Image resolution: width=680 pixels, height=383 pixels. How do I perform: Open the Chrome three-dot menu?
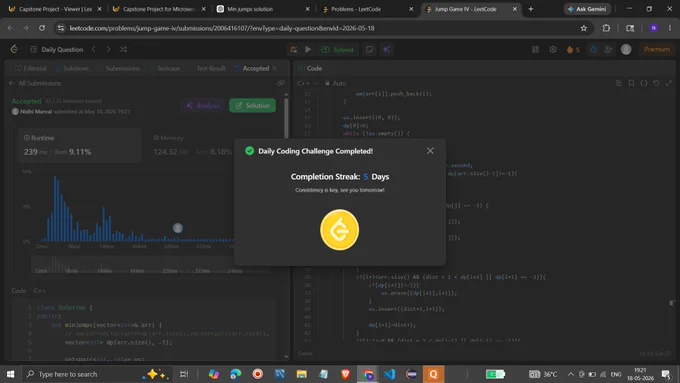pyautogui.click(x=670, y=28)
